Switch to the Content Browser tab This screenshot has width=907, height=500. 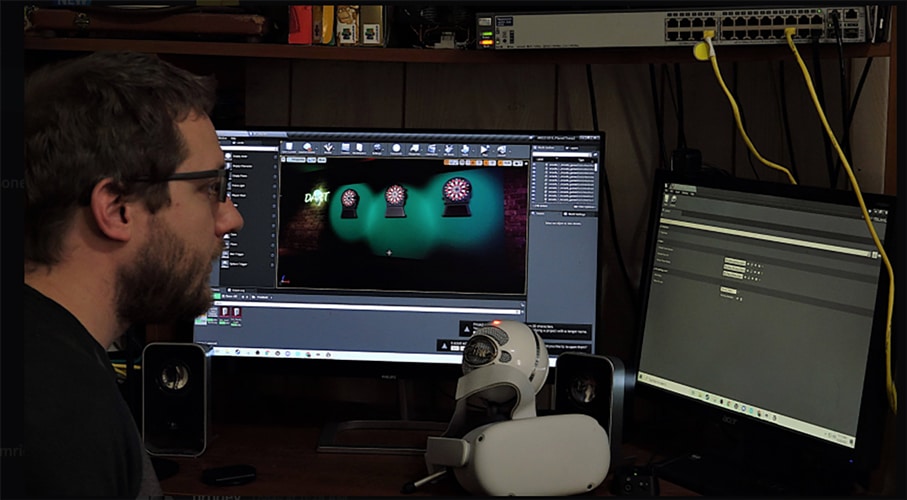point(214,290)
